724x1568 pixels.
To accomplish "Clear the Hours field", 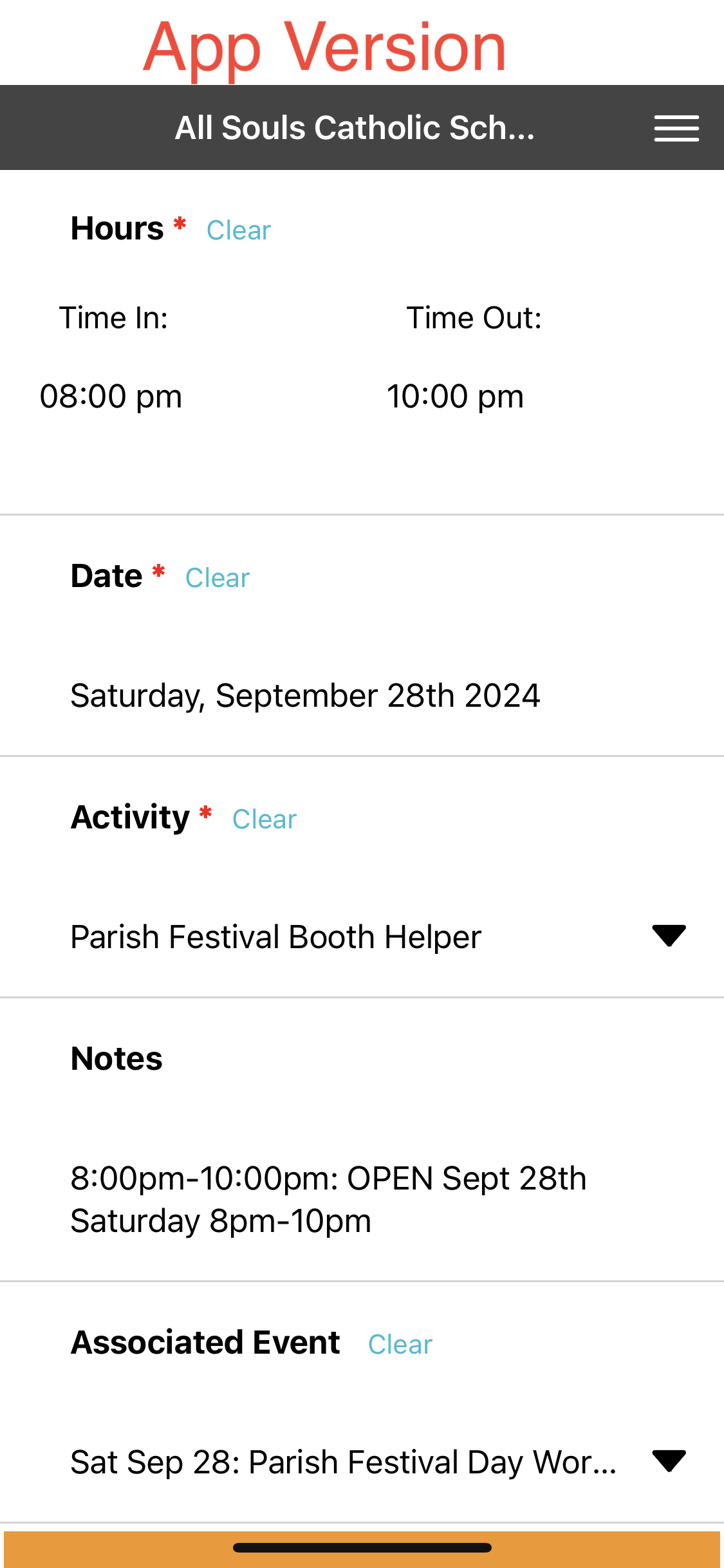I will click(239, 230).
